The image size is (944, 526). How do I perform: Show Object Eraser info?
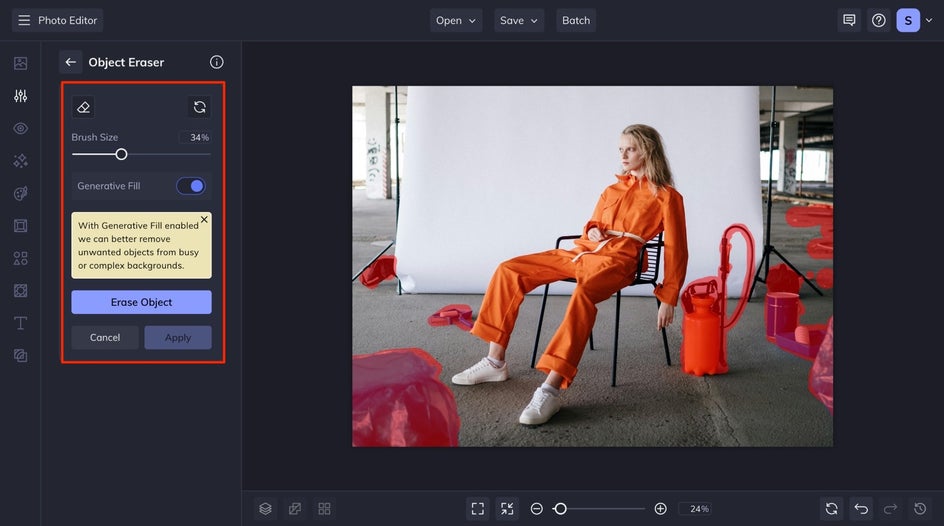[217, 62]
